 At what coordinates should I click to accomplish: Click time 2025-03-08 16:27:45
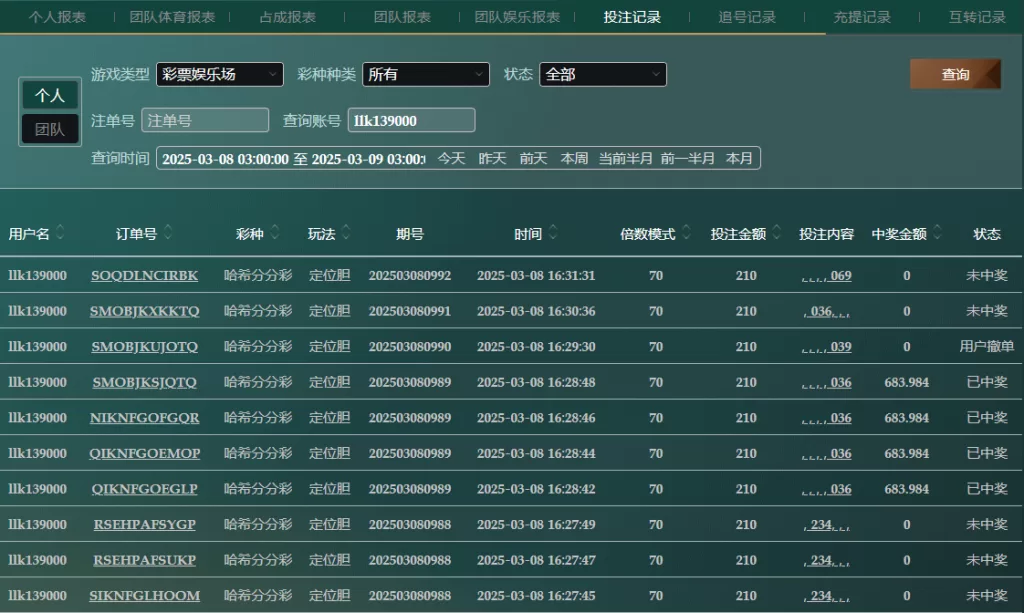click(536, 596)
